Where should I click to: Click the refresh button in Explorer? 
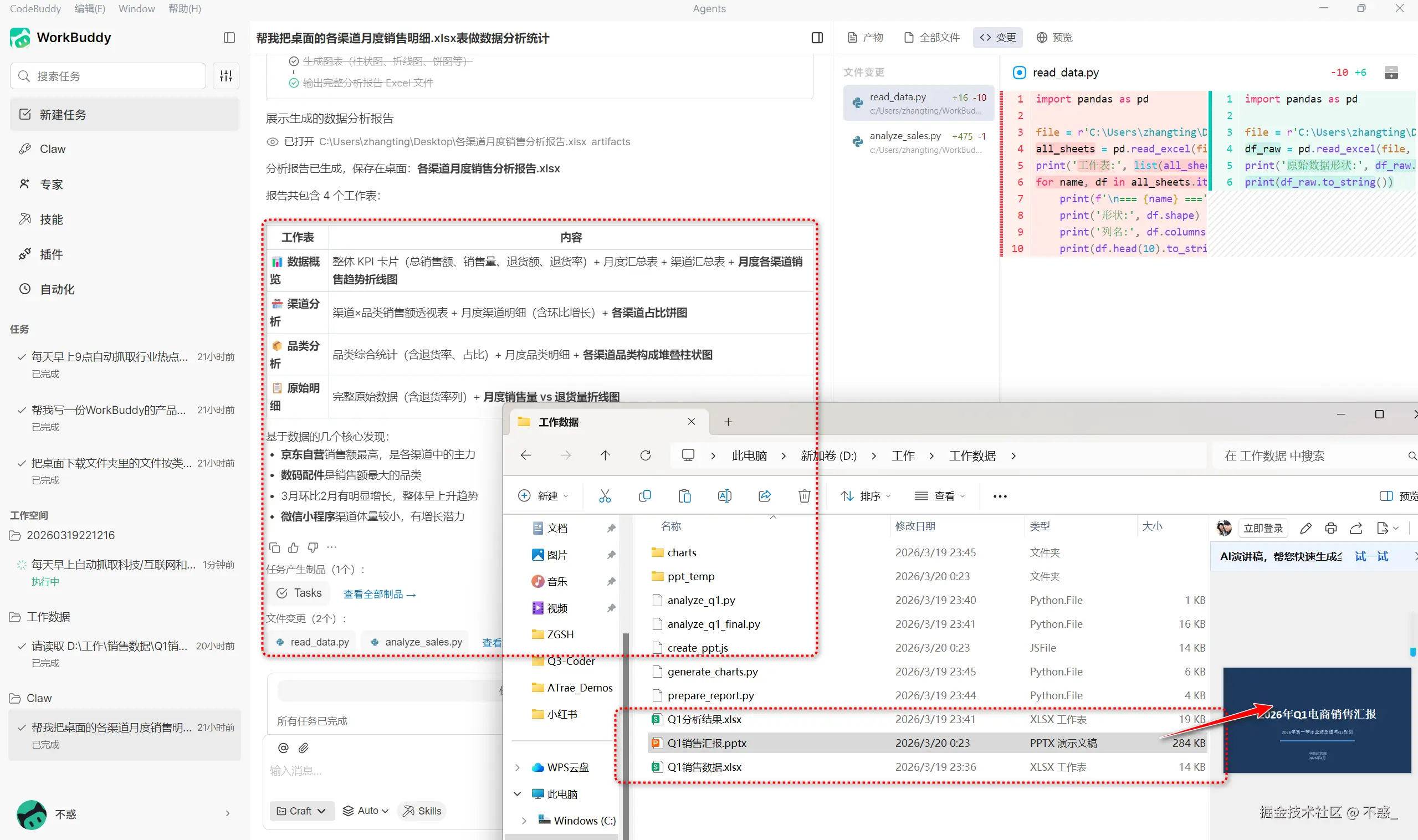click(x=646, y=455)
